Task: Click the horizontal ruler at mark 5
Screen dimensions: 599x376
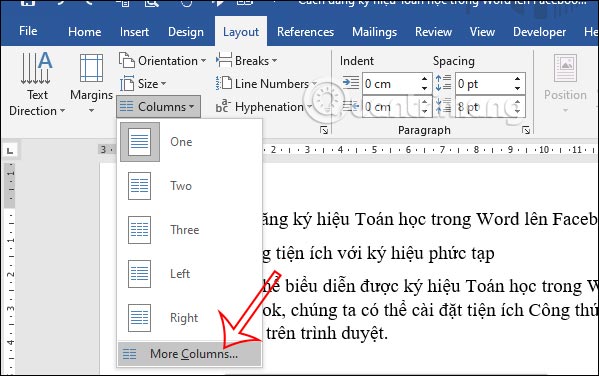Action: [x=374, y=149]
